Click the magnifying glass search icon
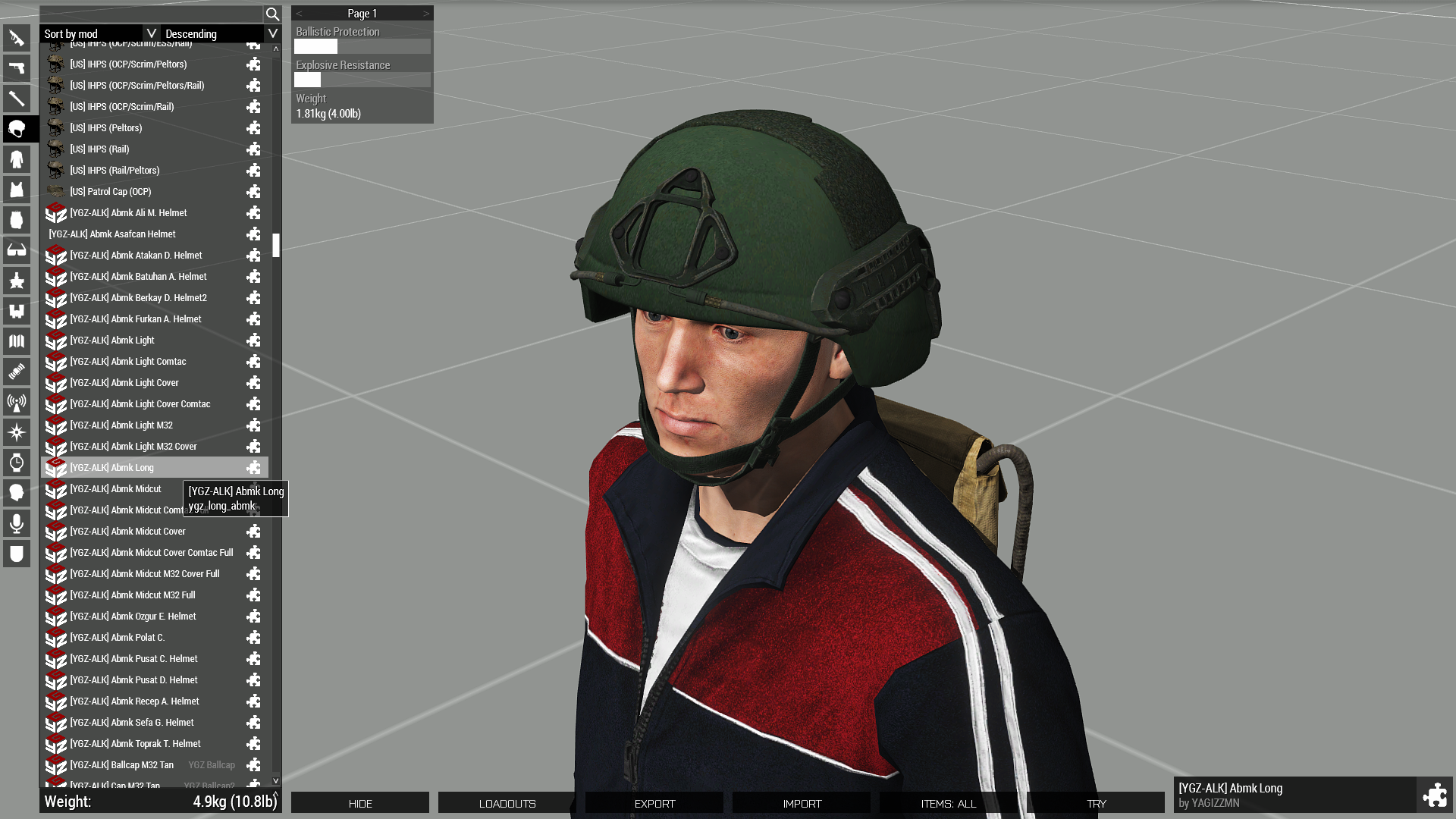Viewport: 1456px width, 819px height. coord(272,14)
